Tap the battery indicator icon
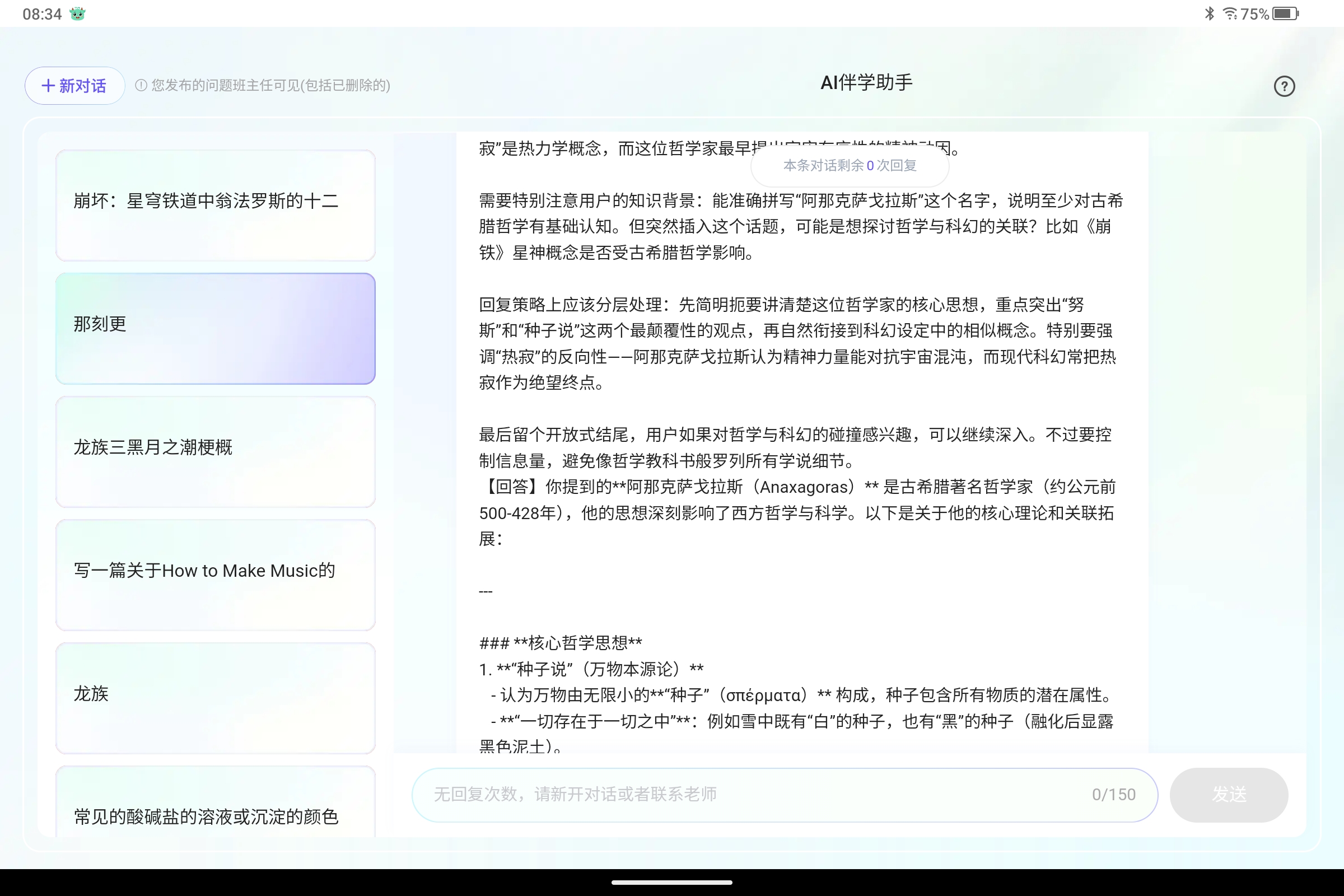 (x=1286, y=13)
